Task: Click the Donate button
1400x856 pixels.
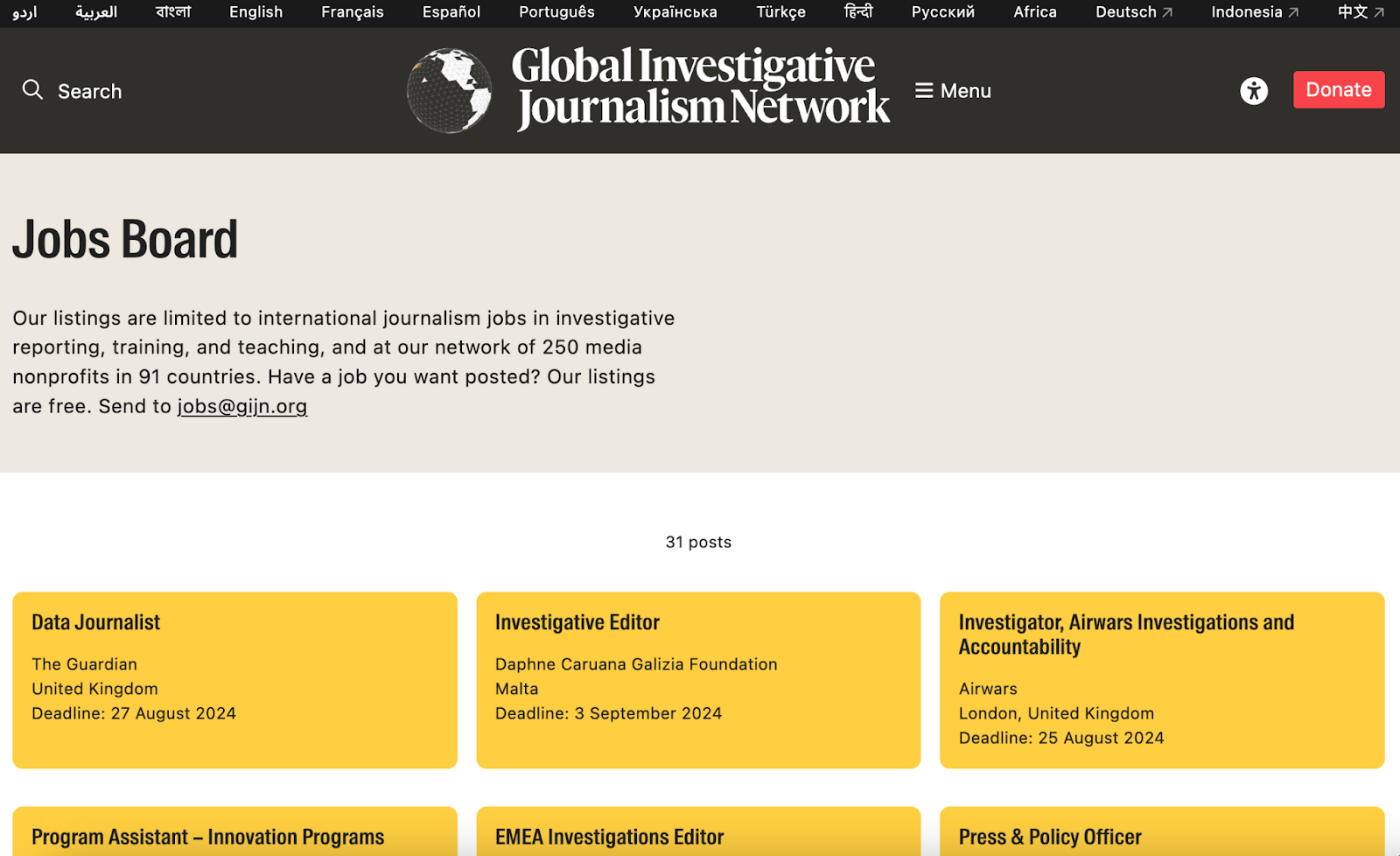Action: (x=1339, y=89)
